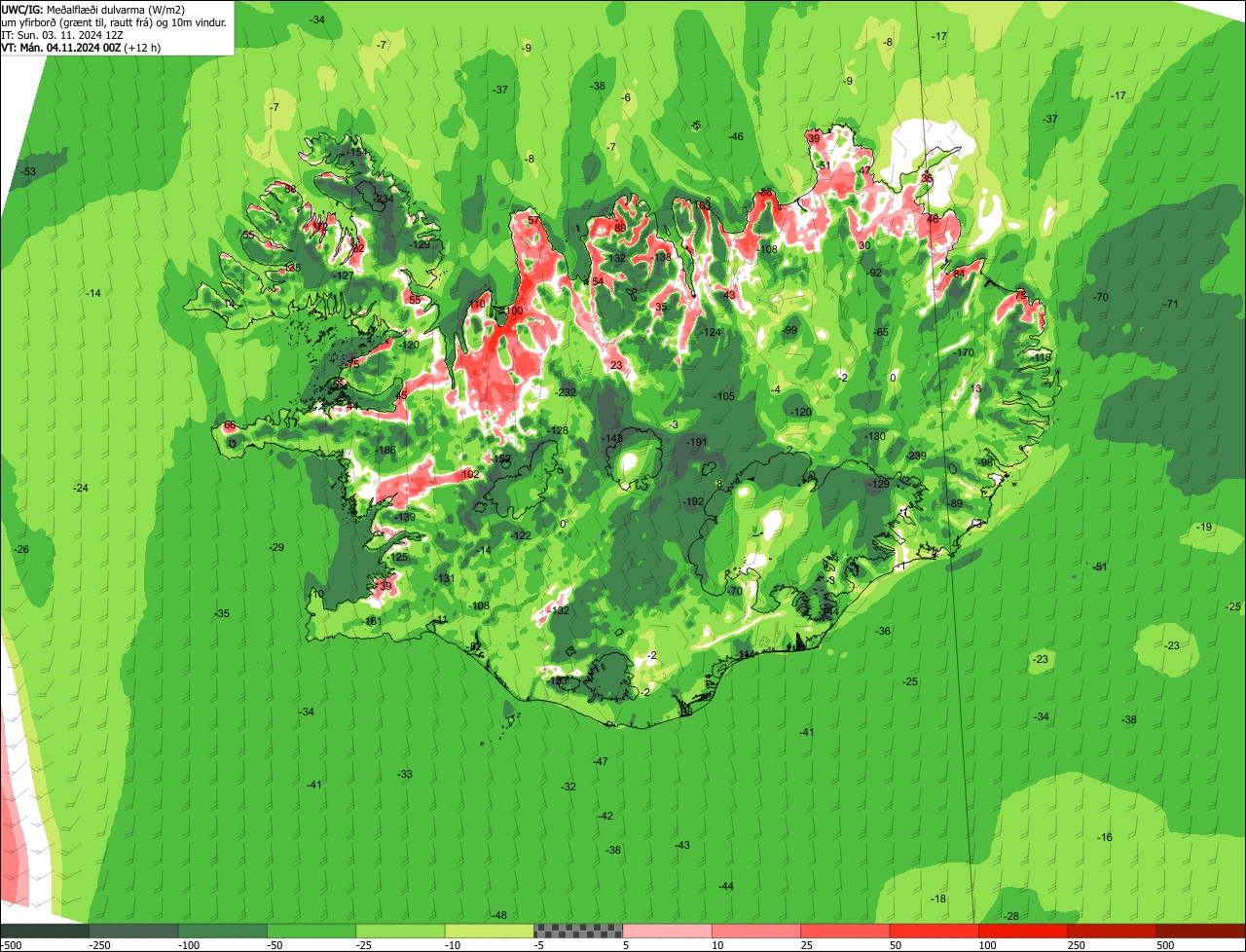Click the title line 'UWC/IG: Meðalflæði dulvarma (W/m2)'
The width and height of the screenshot is (1246, 952).
[x=93, y=10]
